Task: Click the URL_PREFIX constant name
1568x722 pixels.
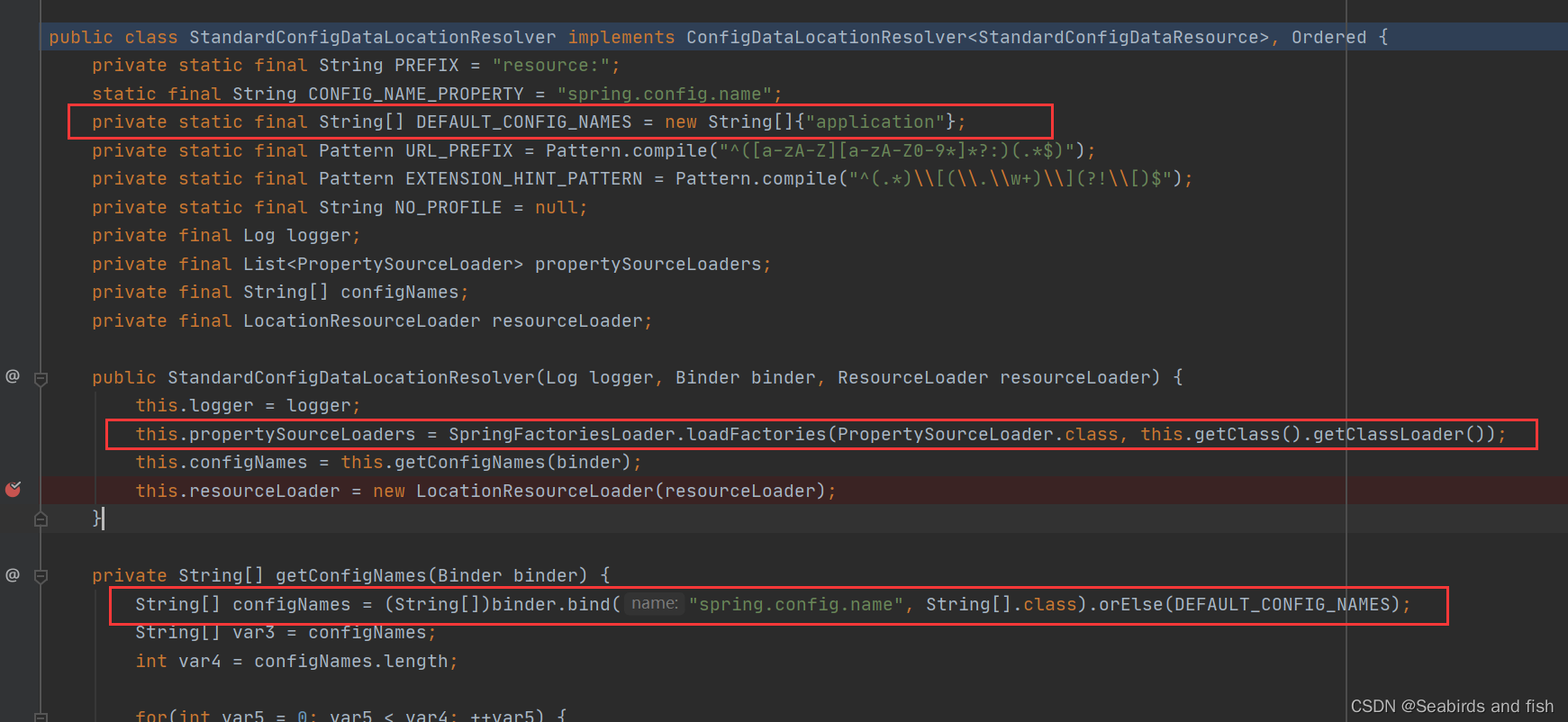Action: click(459, 150)
